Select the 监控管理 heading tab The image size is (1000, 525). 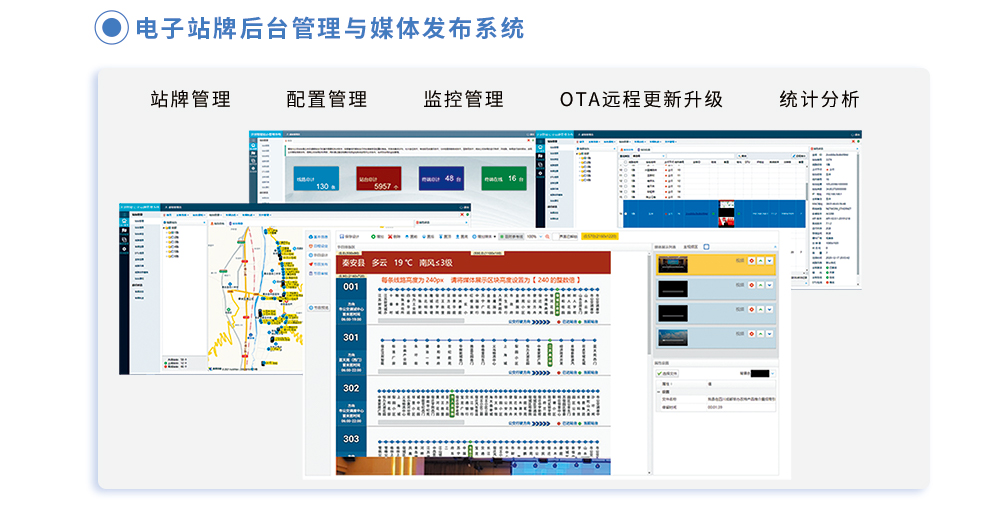[464, 100]
